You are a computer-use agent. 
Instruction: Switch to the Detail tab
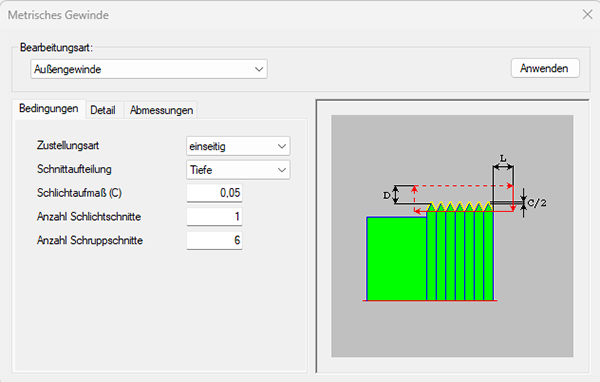[103, 110]
